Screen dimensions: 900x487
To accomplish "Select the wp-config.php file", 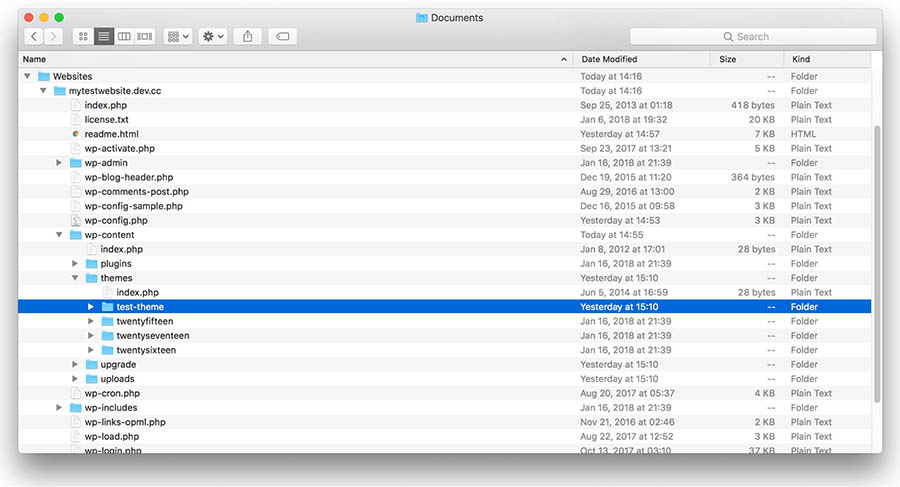I will click(x=116, y=220).
